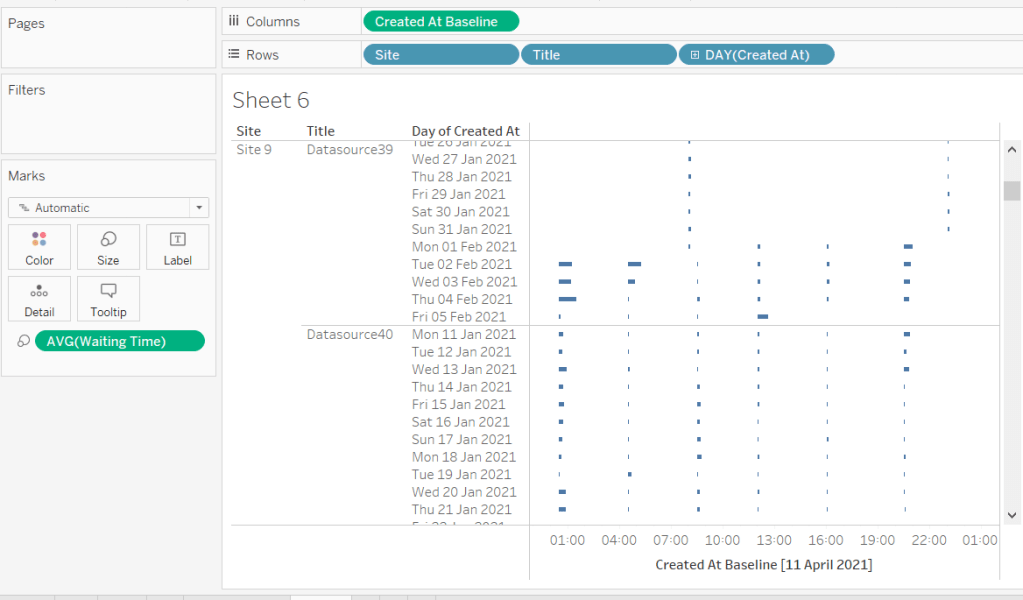
Task: Open the Size marks card
Action: click(x=108, y=247)
